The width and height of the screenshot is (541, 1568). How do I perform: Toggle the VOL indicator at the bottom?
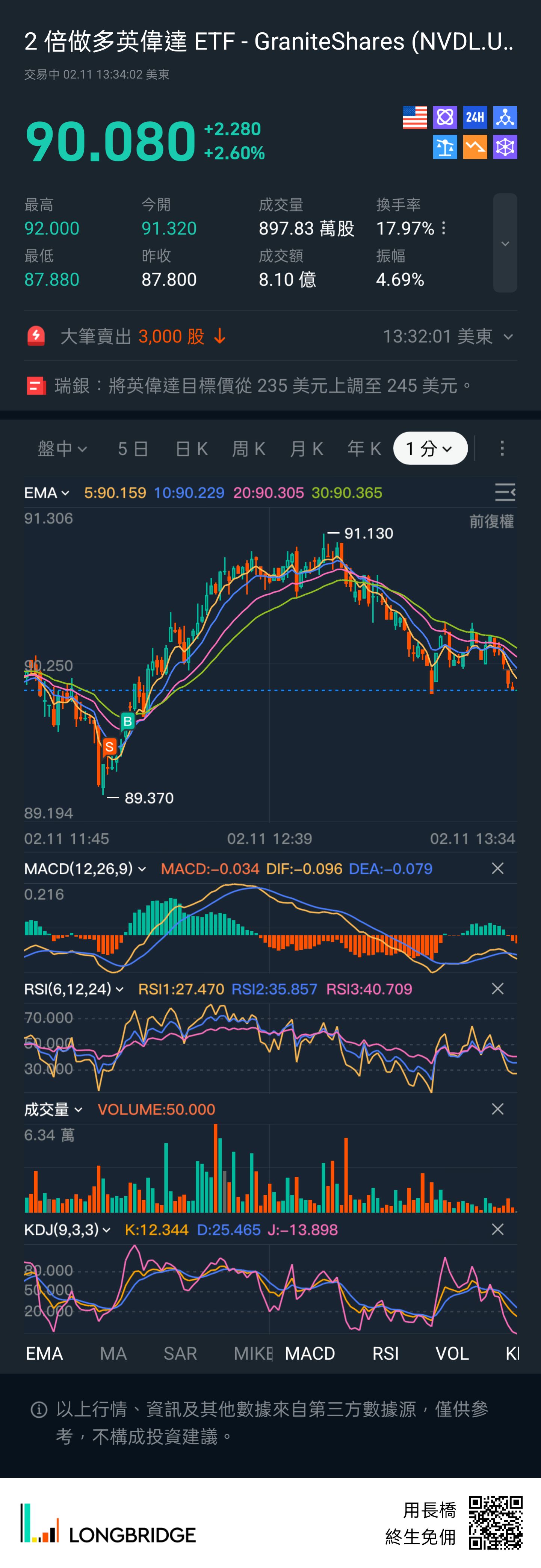[x=452, y=1353]
